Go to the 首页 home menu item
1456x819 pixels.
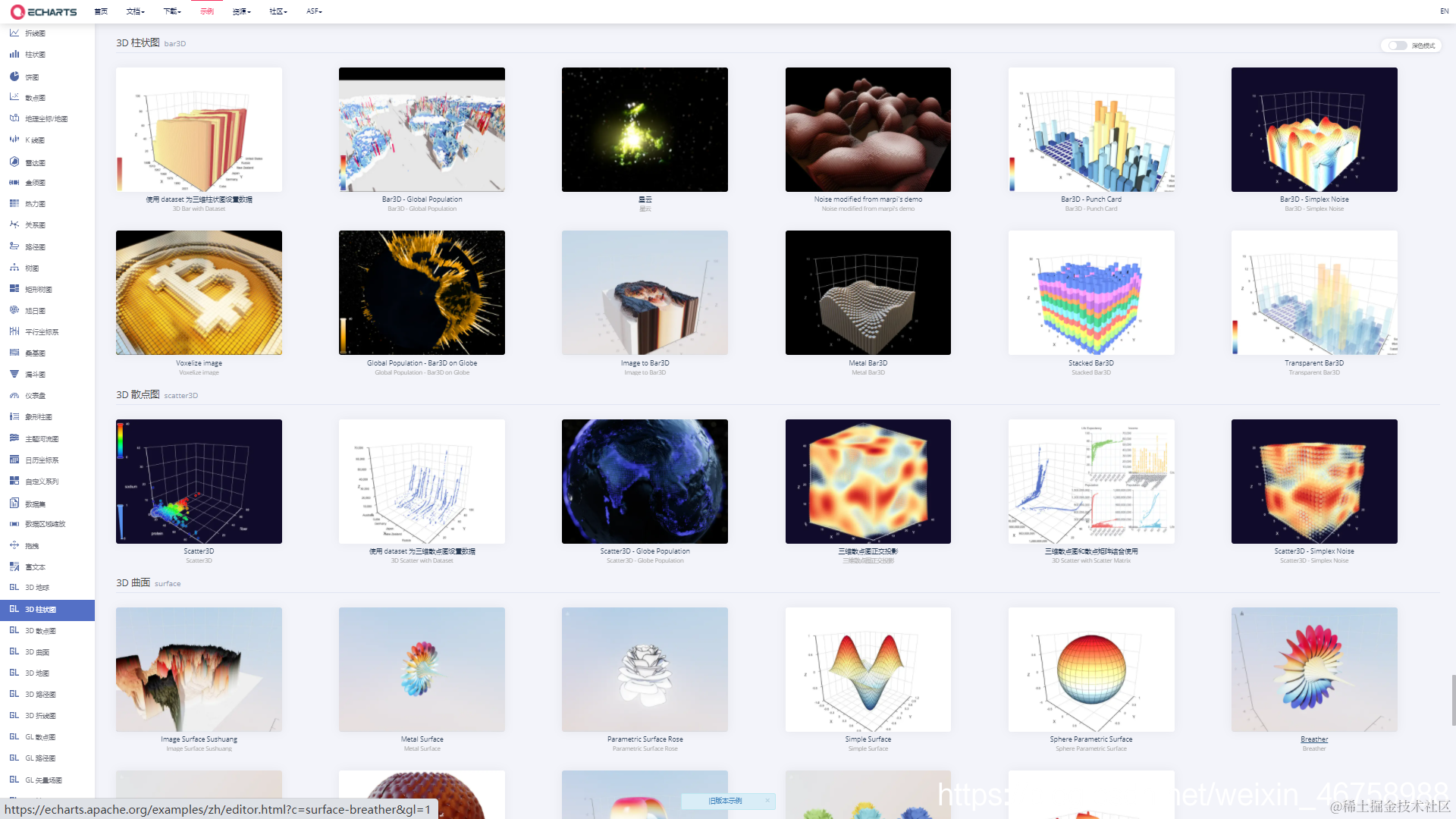[x=101, y=11]
